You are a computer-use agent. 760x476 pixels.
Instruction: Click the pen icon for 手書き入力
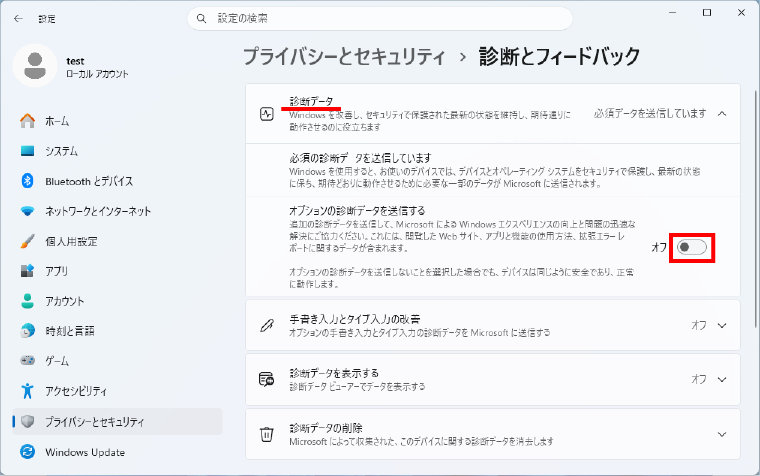(267, 325)
